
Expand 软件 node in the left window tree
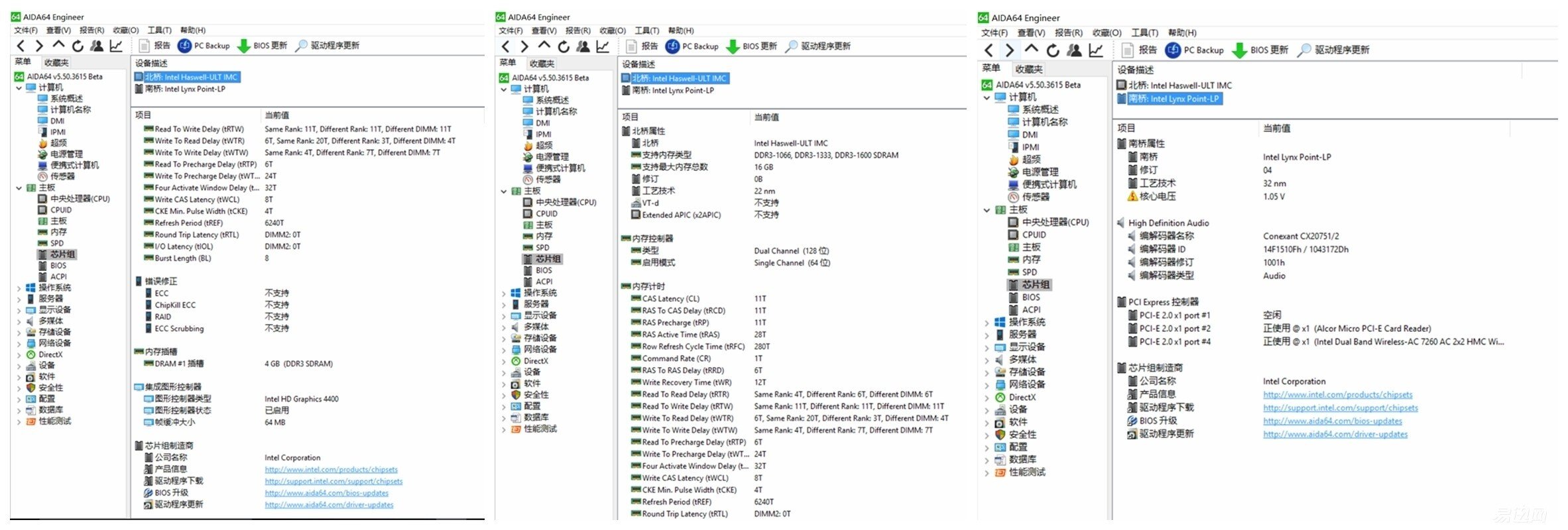[x=19, y=376]
